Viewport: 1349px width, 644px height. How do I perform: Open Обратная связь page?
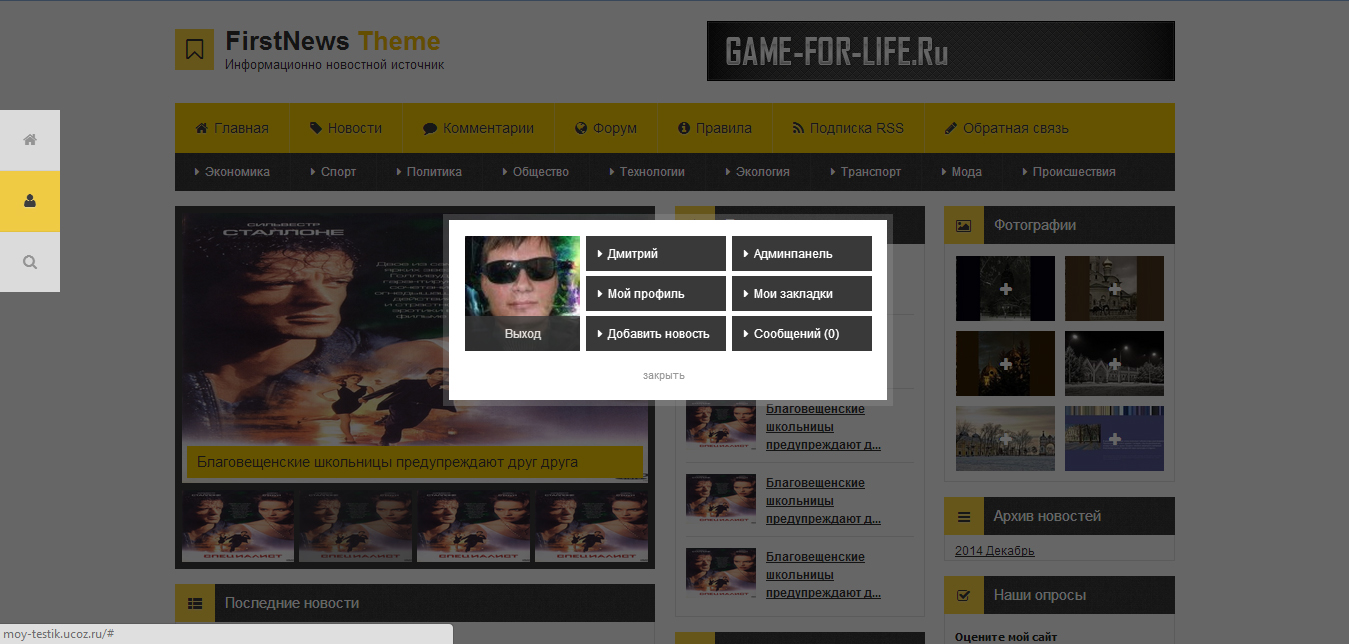[x=1007, y=128]
